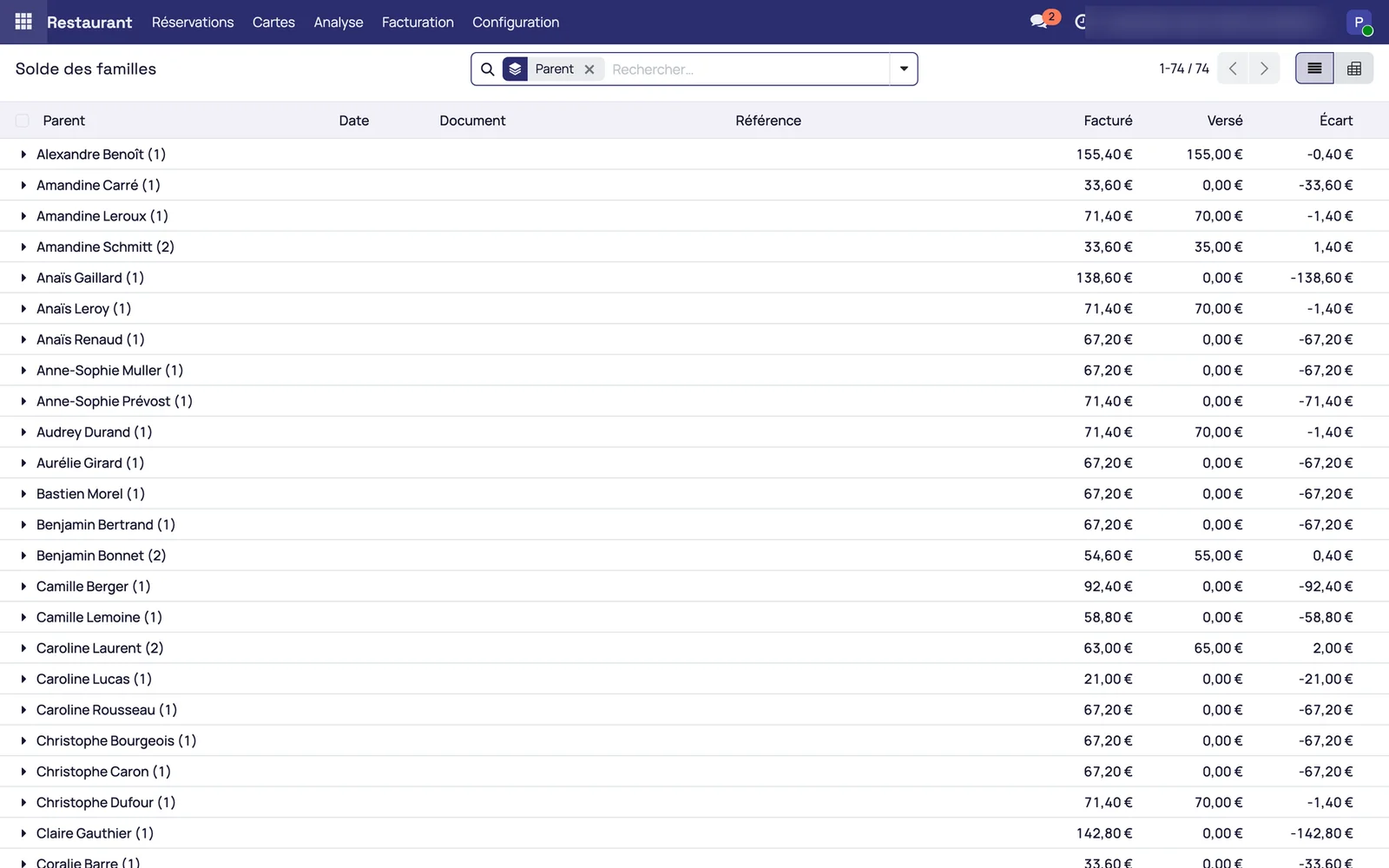Viewport: 1389px width, 868px height.
Task: Expand the Audrey Durand group
Action: point(23,432)
